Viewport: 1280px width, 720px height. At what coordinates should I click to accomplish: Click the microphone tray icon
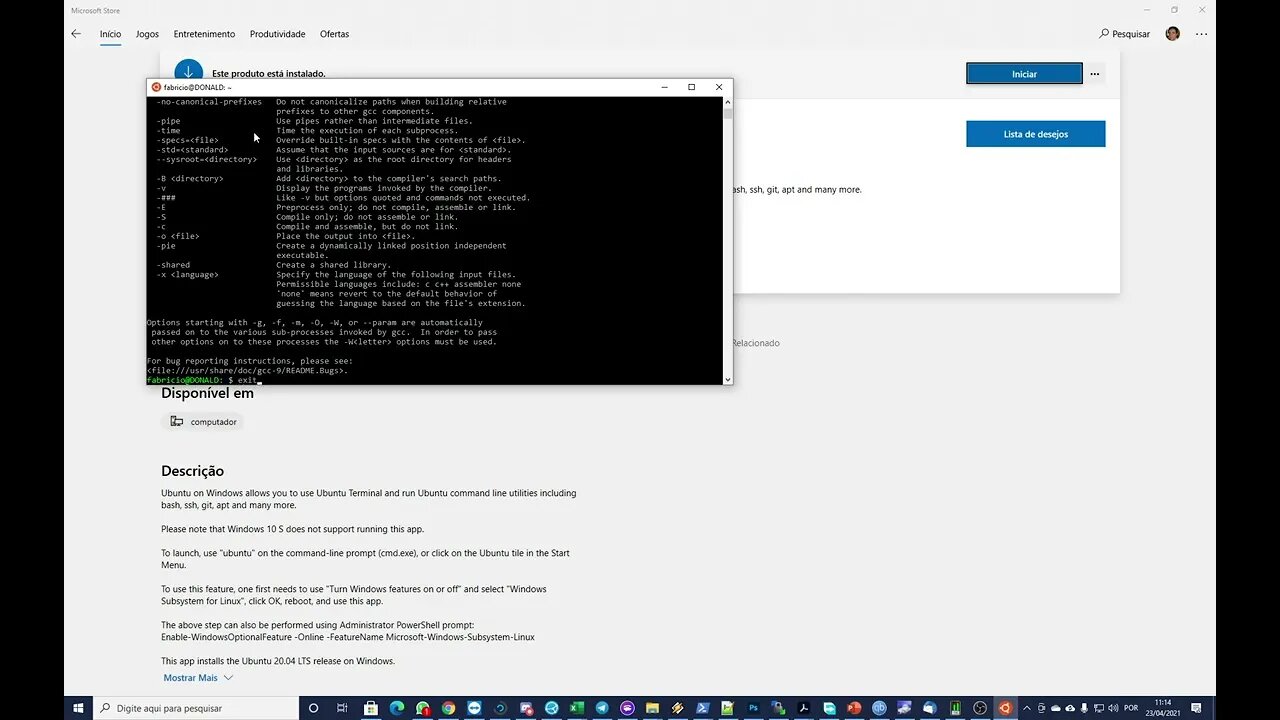1084,708
